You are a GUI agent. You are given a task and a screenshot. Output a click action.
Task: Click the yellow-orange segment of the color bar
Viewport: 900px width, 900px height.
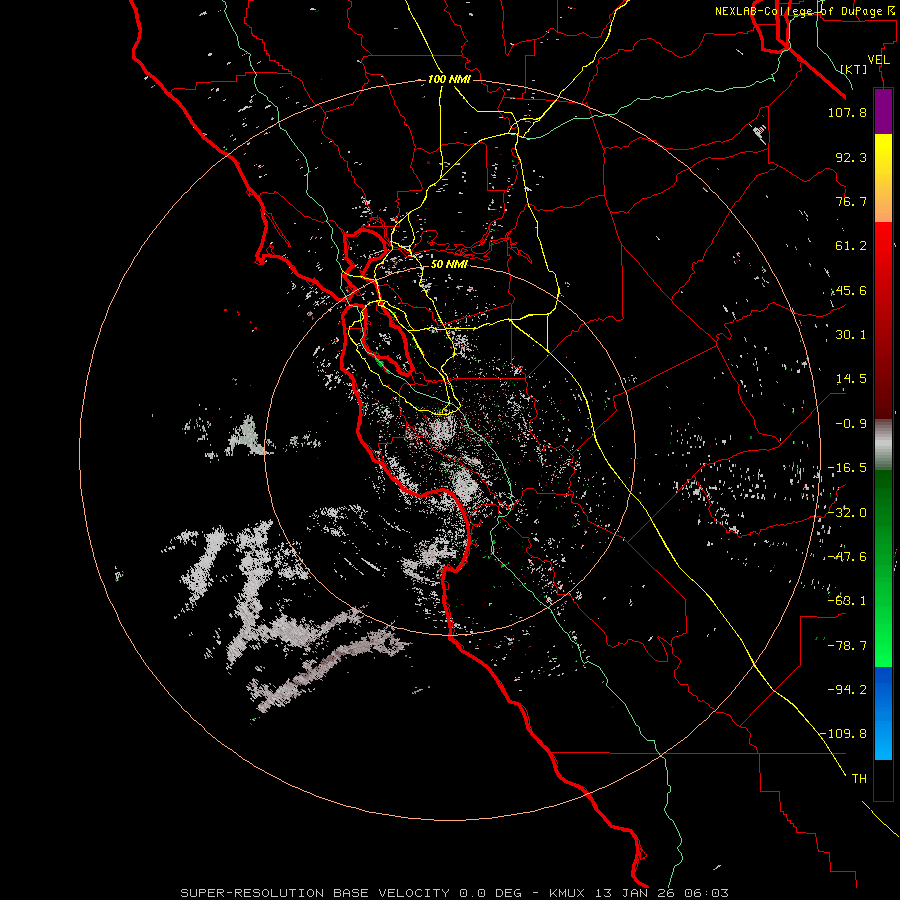pyautogui.click(x=883, y=178)
